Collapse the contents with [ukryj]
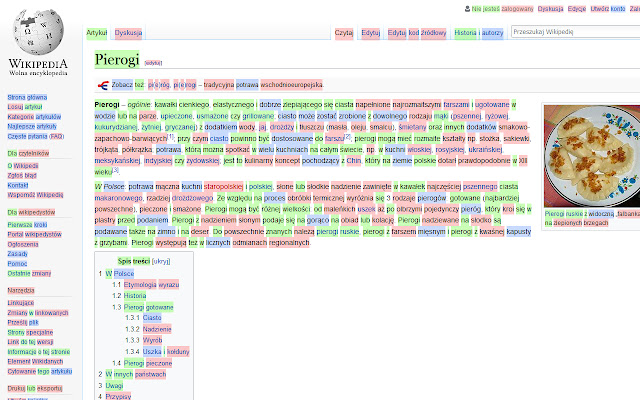640x400 pixels. (x=161, y=261)
